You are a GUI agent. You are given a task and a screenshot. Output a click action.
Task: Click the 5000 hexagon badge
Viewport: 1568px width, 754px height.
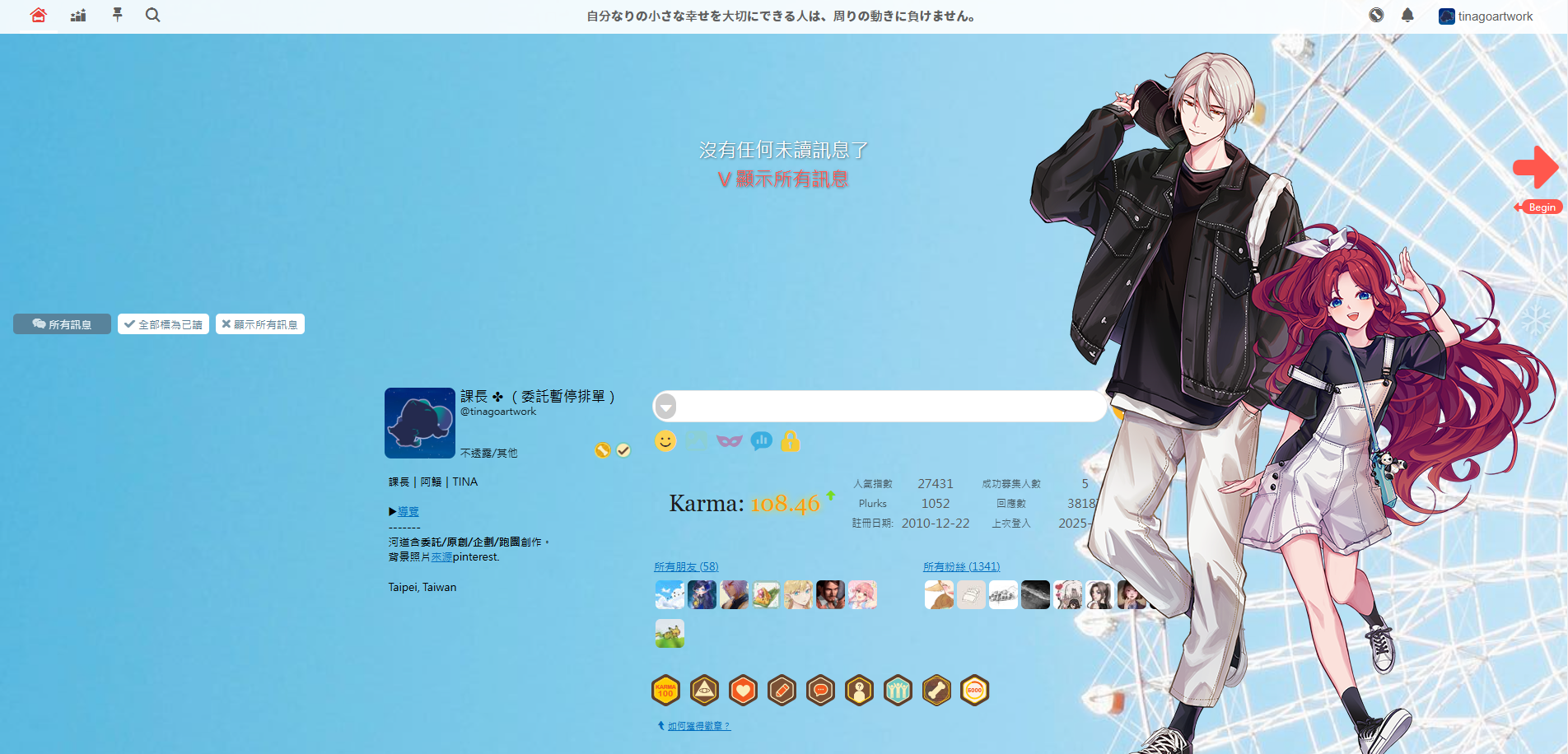(975, 691)
